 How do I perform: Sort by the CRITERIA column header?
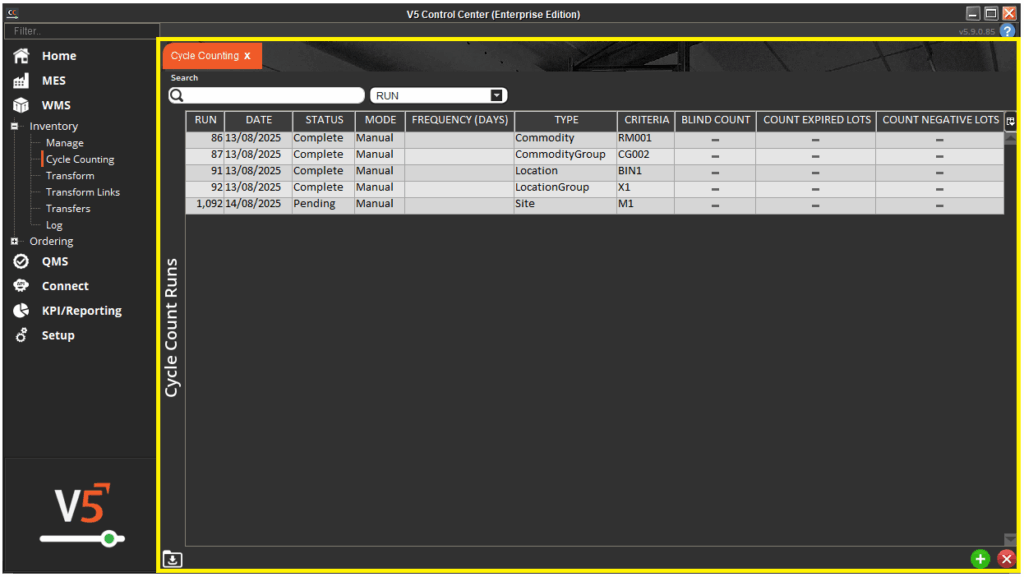646,121
